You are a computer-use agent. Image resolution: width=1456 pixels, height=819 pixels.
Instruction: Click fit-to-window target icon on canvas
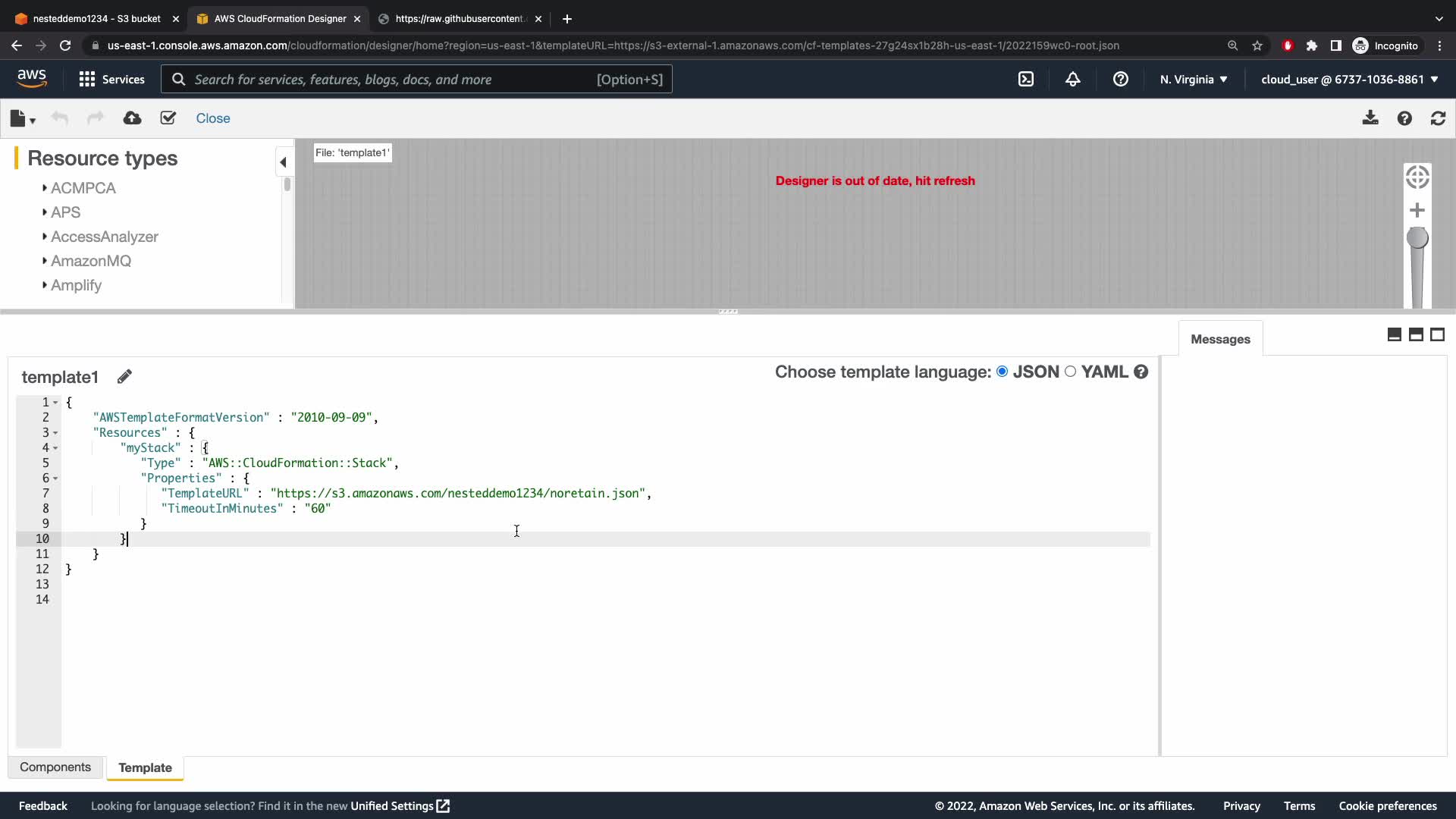[1417, 177]
